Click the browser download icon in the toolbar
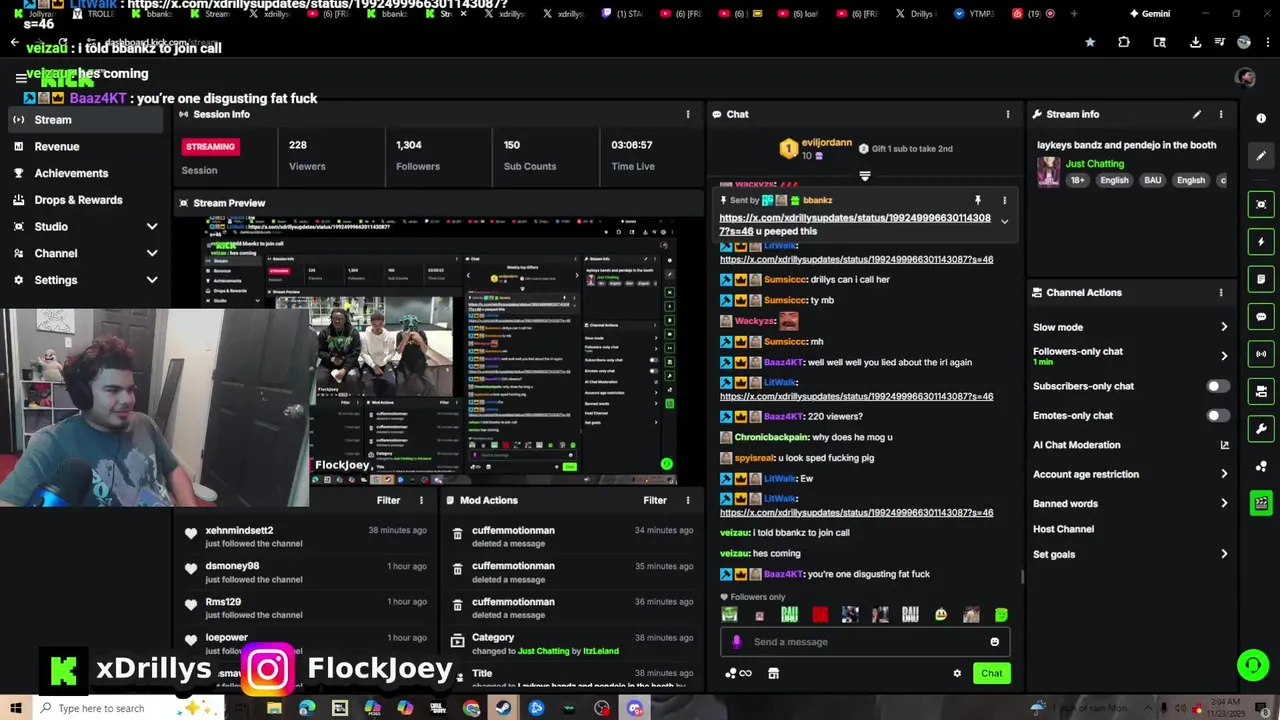Viewport: 1280px width, 720px height. (x=1195, y=42)
